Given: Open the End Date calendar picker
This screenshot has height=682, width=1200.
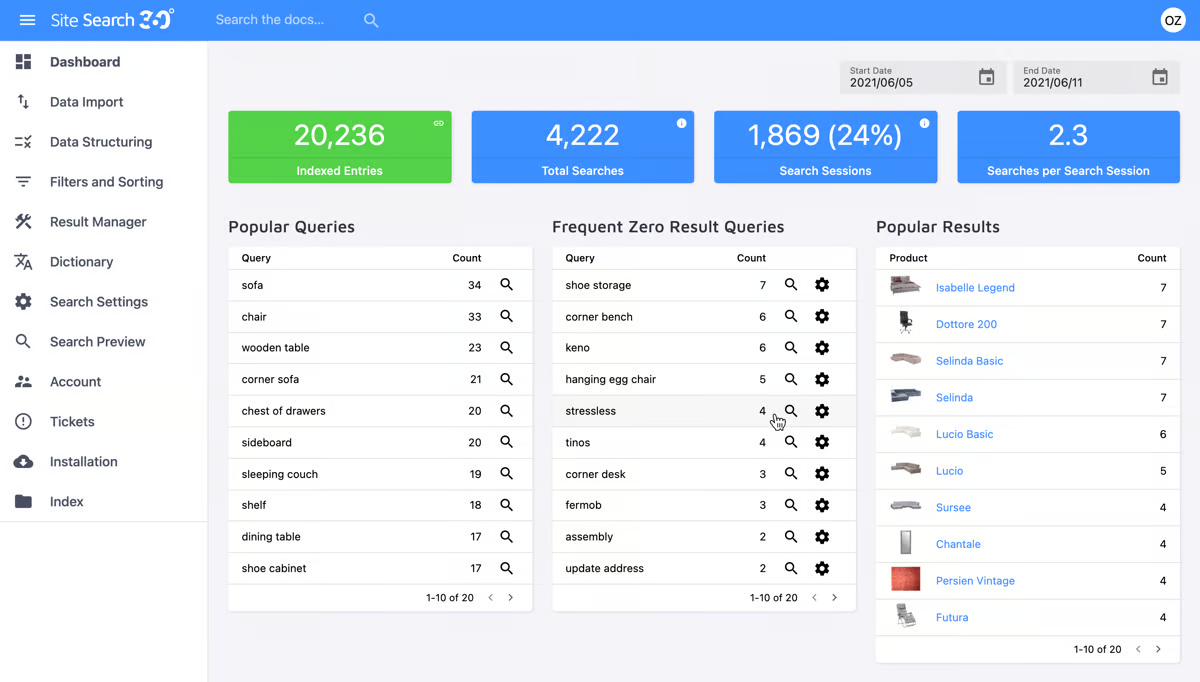Looking at the screenshot, I should [x=1160, y=77].
